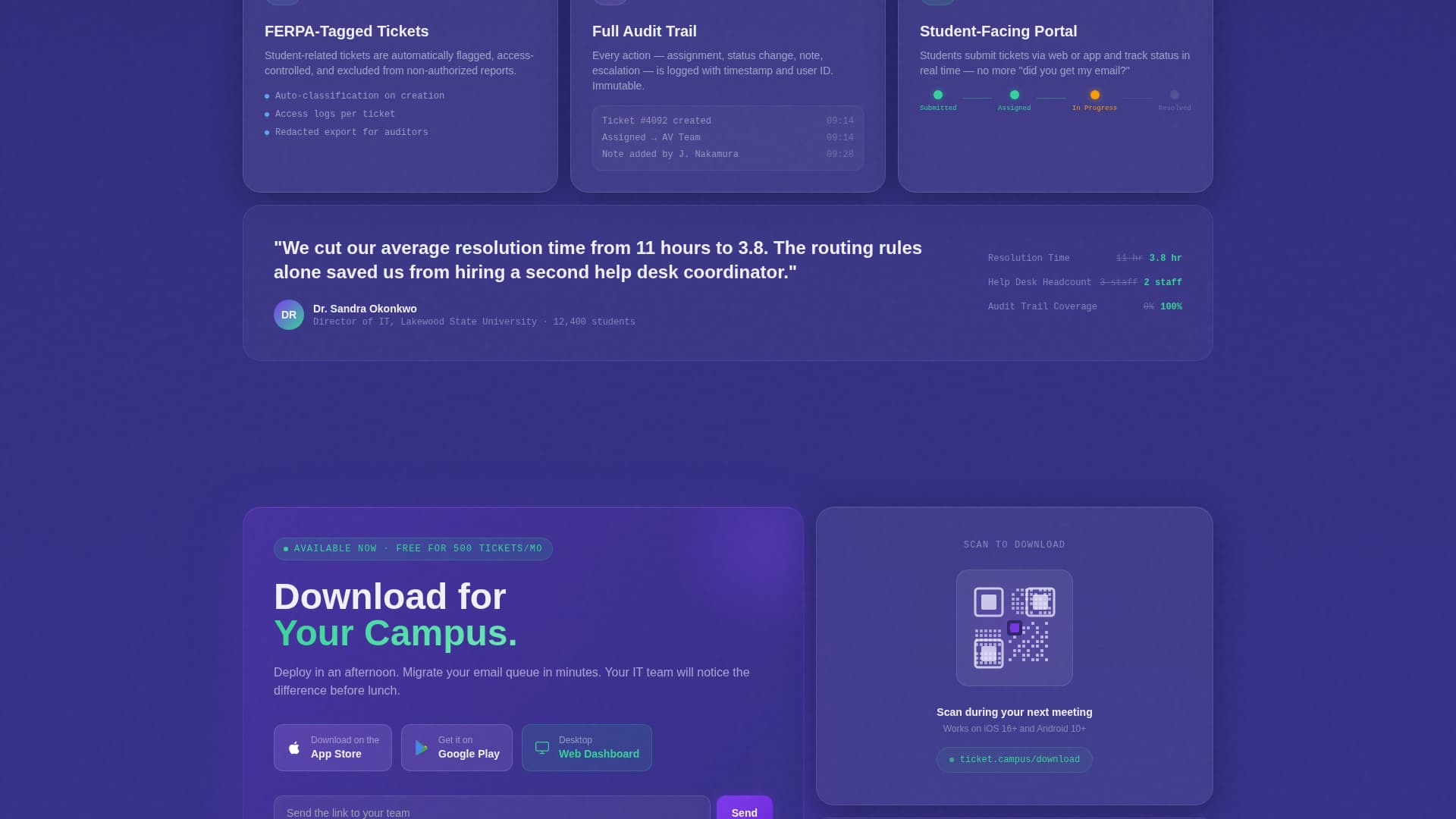The height and width of the screenshot is (819, 1456).
Task: Click the desktop monitor icon for Web Dashboard
Action: 542,748
